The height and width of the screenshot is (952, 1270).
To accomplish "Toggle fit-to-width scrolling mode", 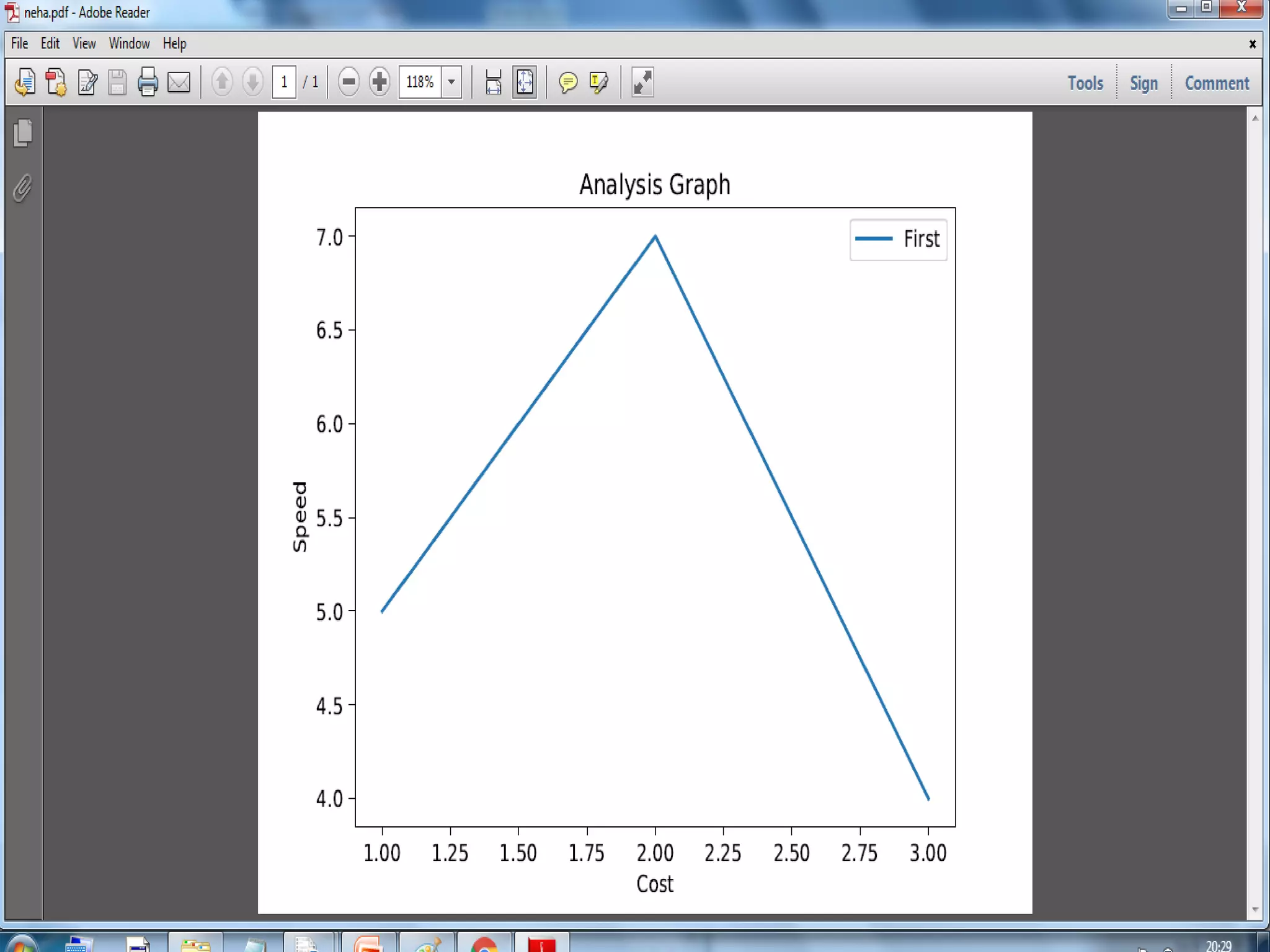I will point(493,82).
